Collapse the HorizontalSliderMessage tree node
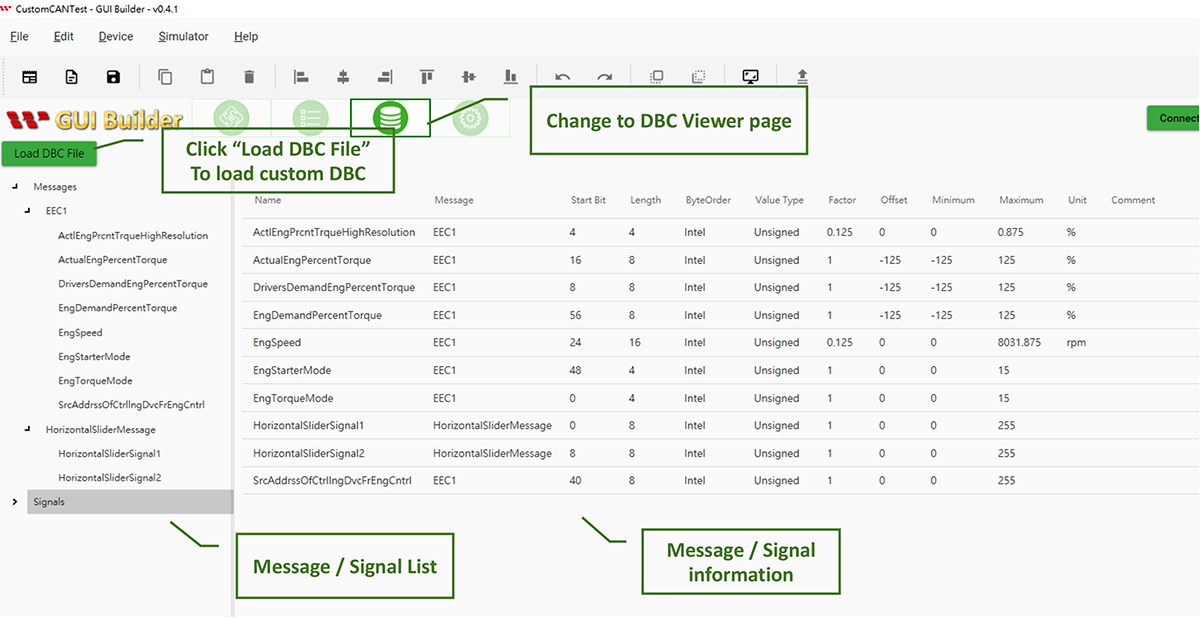The width and height of the screenshot is (1200, 619). [27, 430]
